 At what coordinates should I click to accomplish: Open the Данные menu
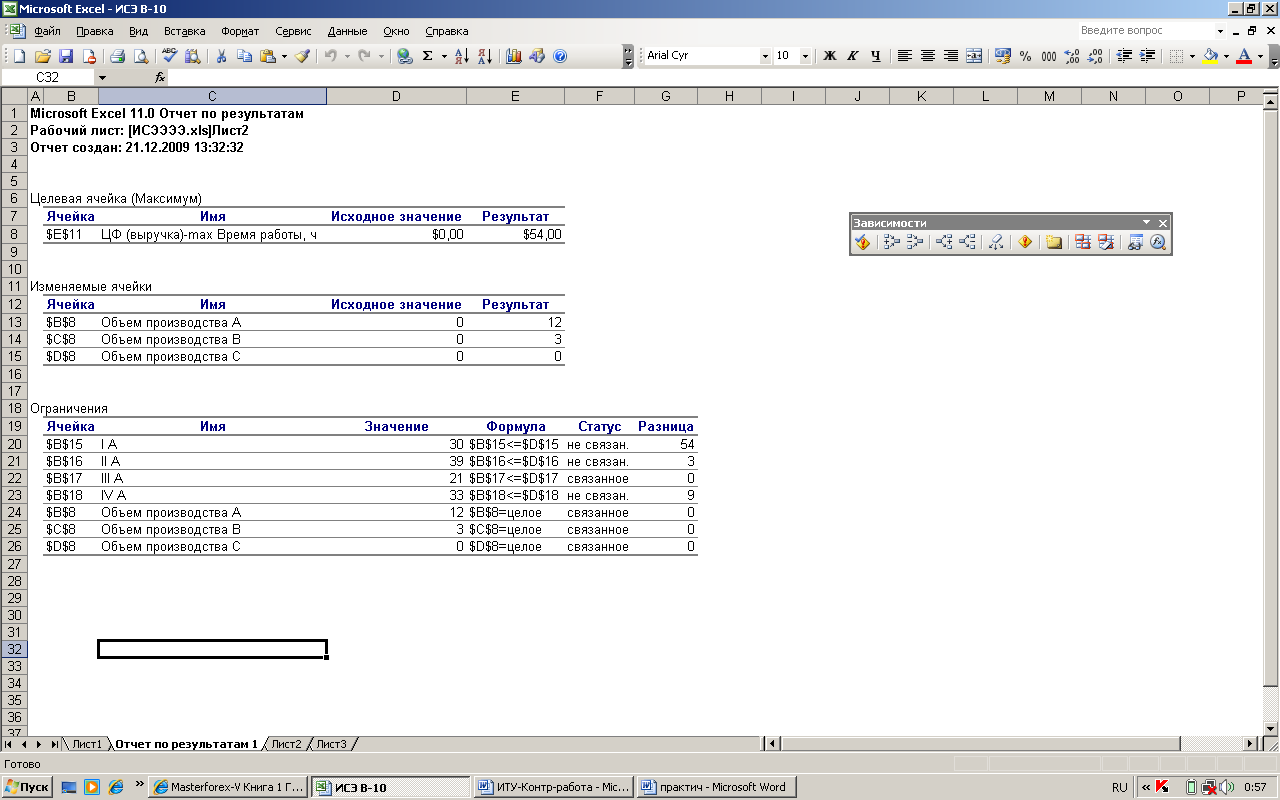347,31
